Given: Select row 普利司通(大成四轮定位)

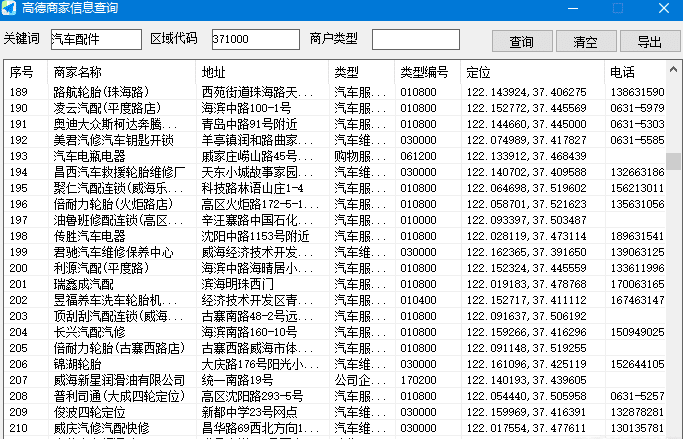Looking at the screenshot, I should coord(335,396).
